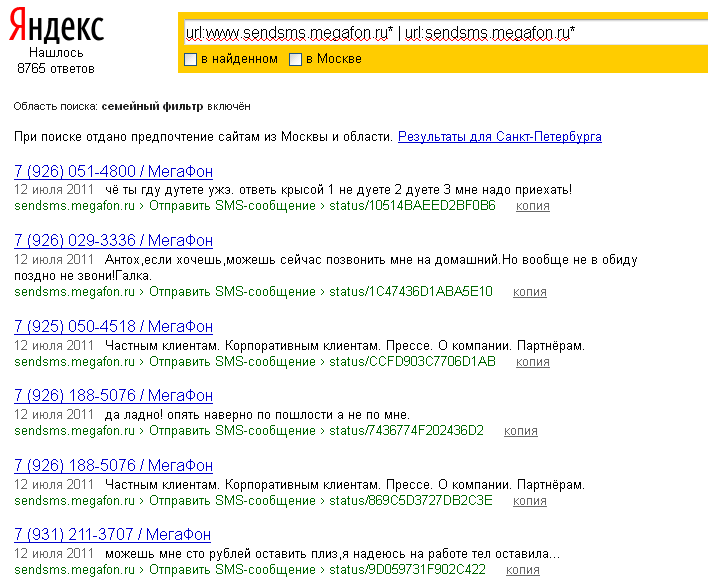Click green link status/CCFD903C7706D1AB
This screenshot has height=586, width=708.
412,362
